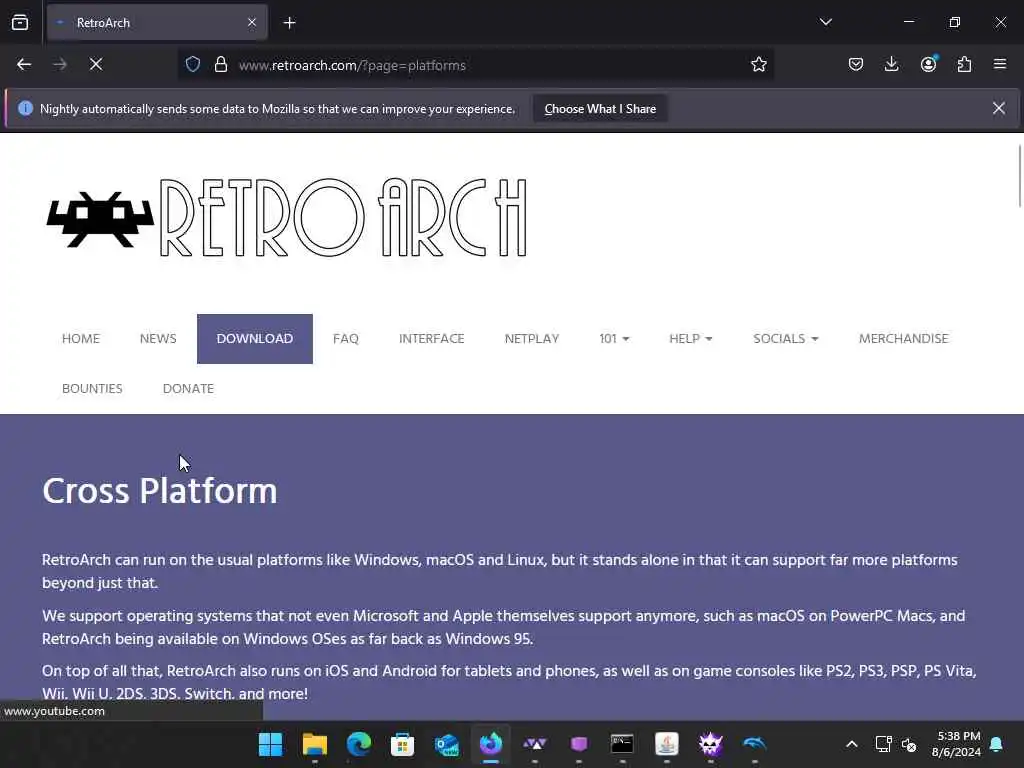1024x768 pixels.
Task: Open the tracking protection shield icon
Action: pyautogui.click(x=193, y=65)
